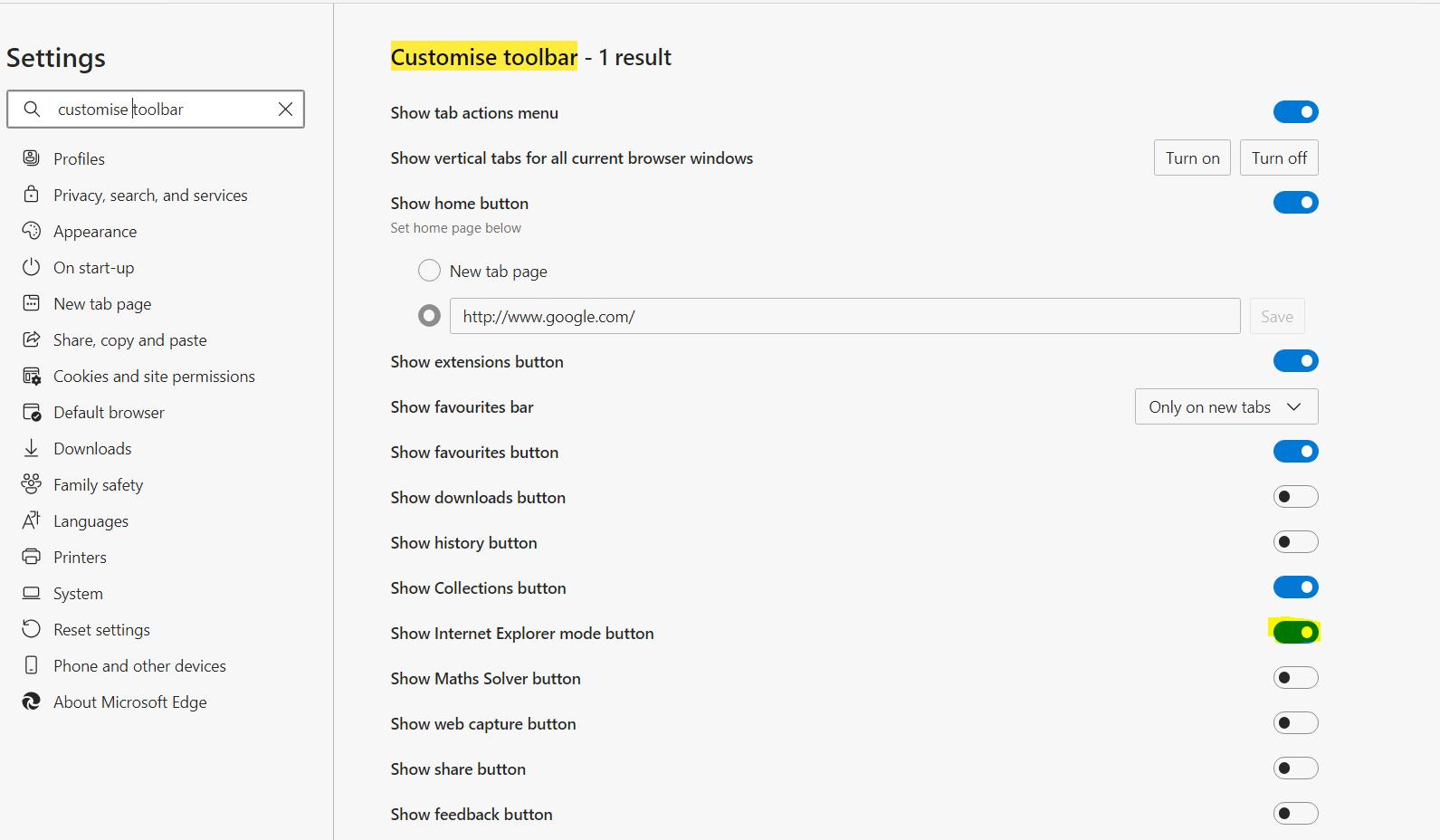Click the Default browser icon
1440x840 pixels.
pos(32,412)
